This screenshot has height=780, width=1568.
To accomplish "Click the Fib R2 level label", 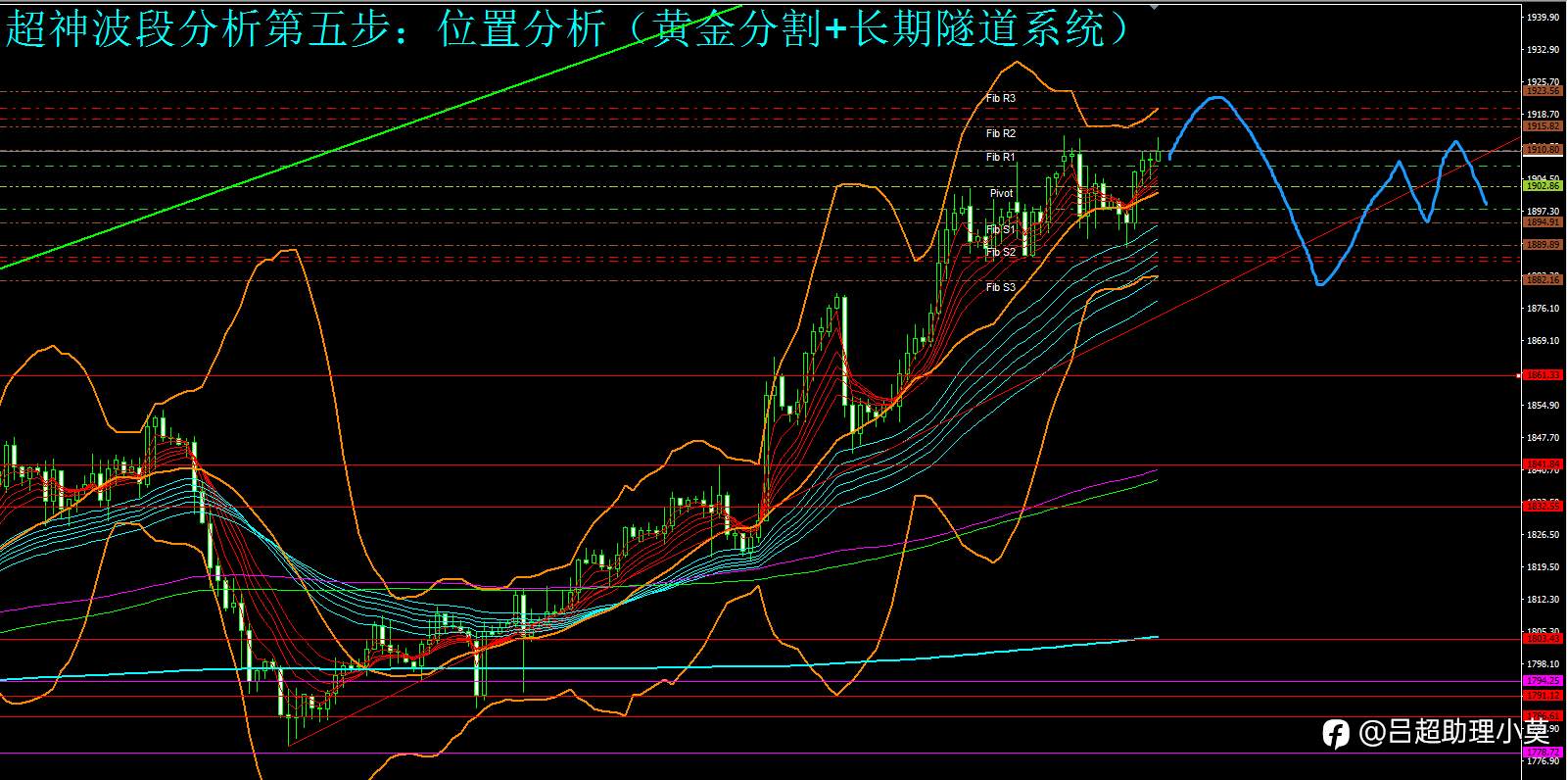I will [x=1000, y=133].
